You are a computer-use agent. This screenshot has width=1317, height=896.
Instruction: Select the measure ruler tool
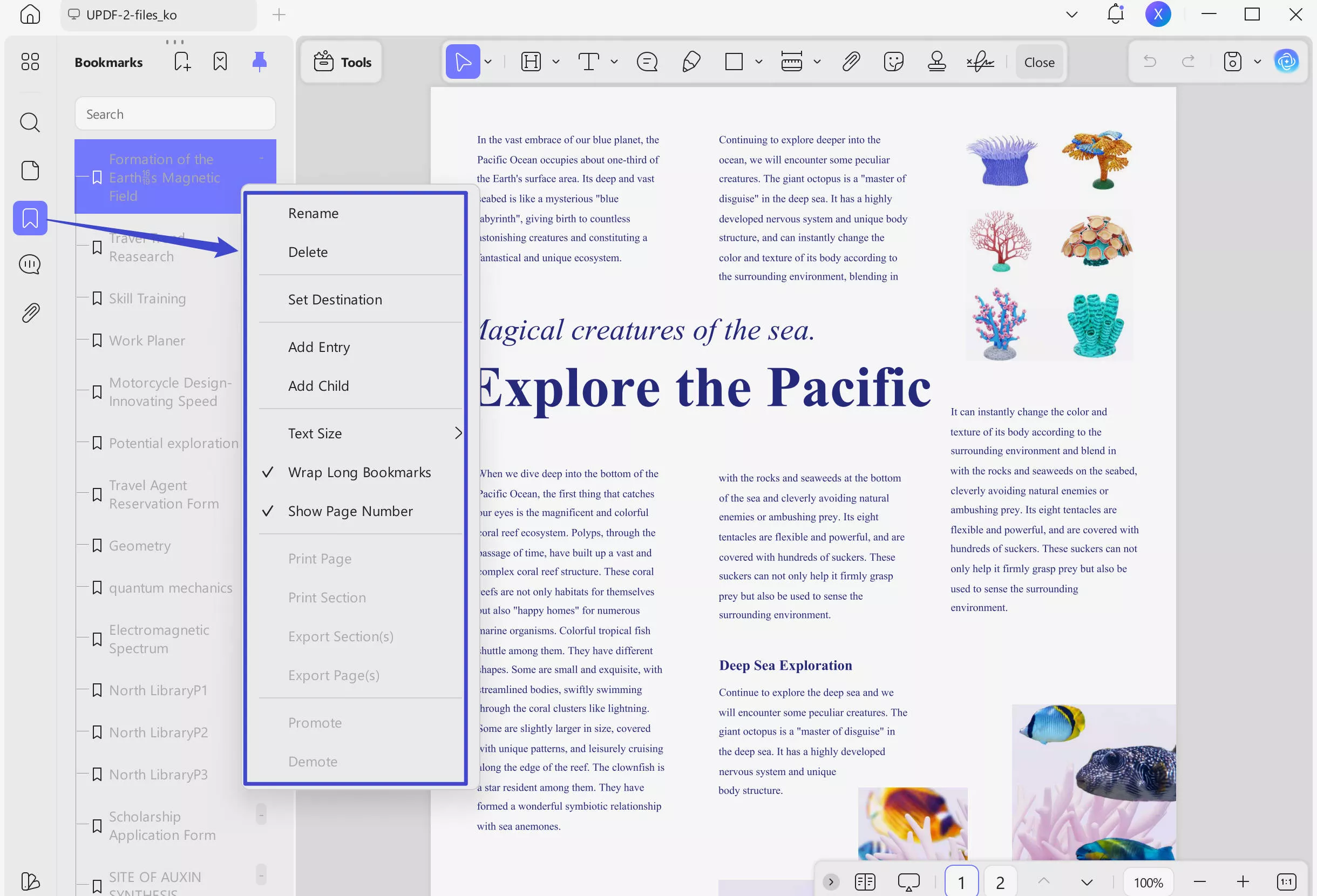pos(792,61)
